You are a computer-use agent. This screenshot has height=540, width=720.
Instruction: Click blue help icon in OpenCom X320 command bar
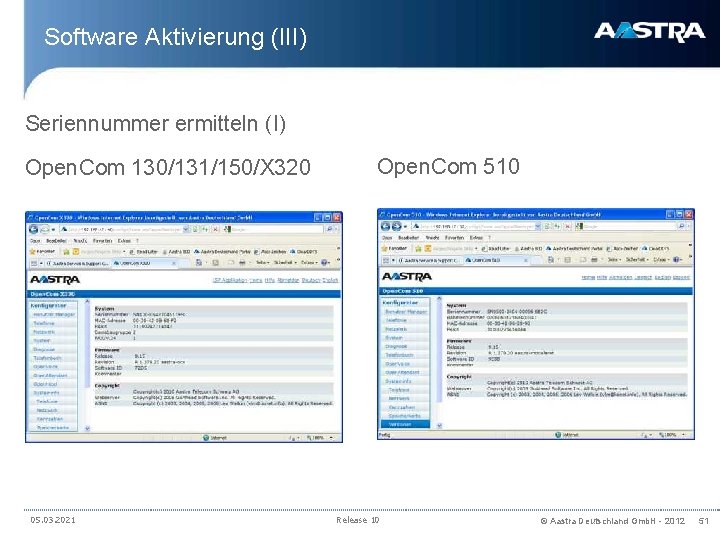point(324,263)
